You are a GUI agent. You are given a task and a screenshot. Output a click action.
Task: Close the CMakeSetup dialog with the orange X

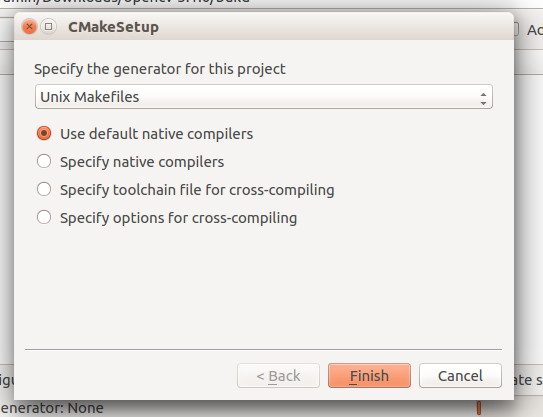(x=29, y=27)
